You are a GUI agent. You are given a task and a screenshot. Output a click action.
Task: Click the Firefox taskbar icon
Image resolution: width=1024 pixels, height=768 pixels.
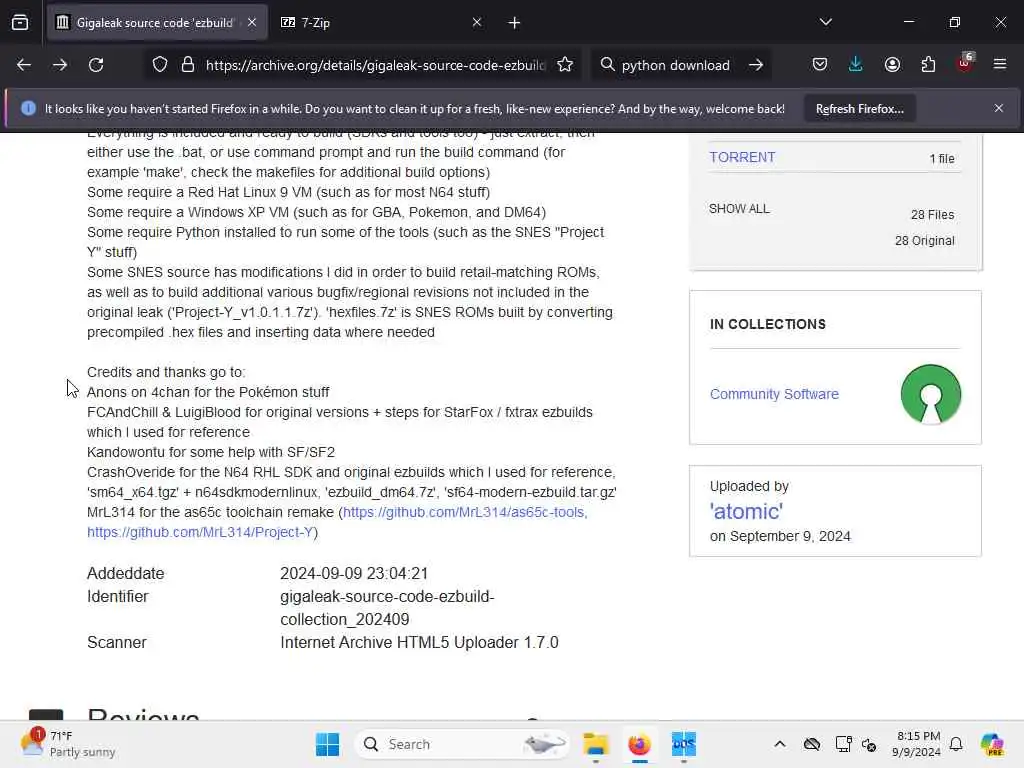click(639, 744)
